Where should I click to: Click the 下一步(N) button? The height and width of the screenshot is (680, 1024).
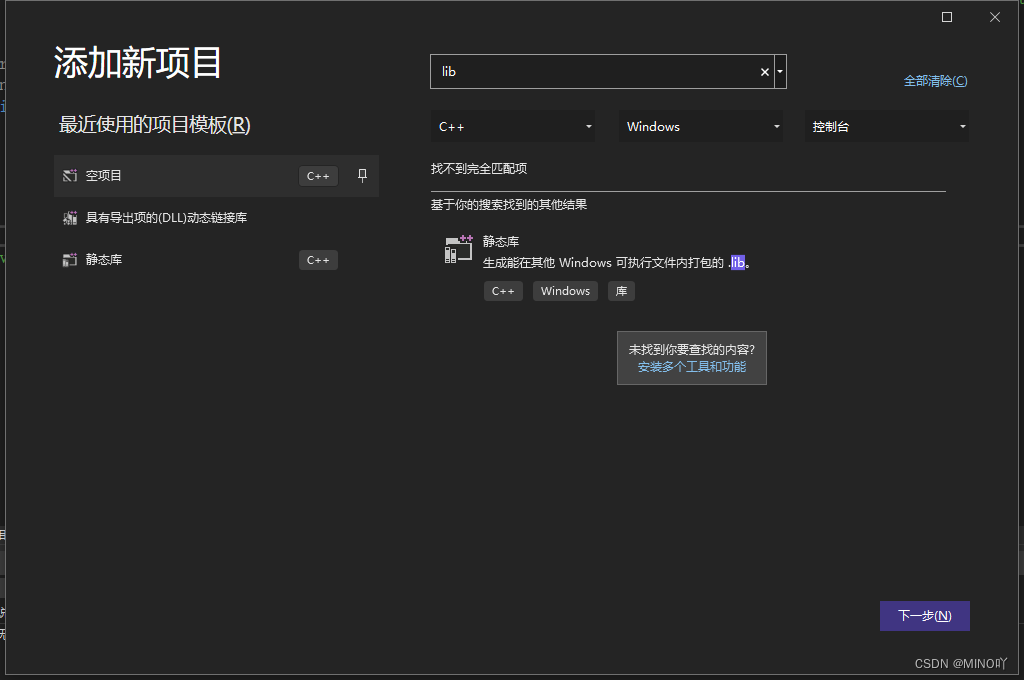click(924, 615)
